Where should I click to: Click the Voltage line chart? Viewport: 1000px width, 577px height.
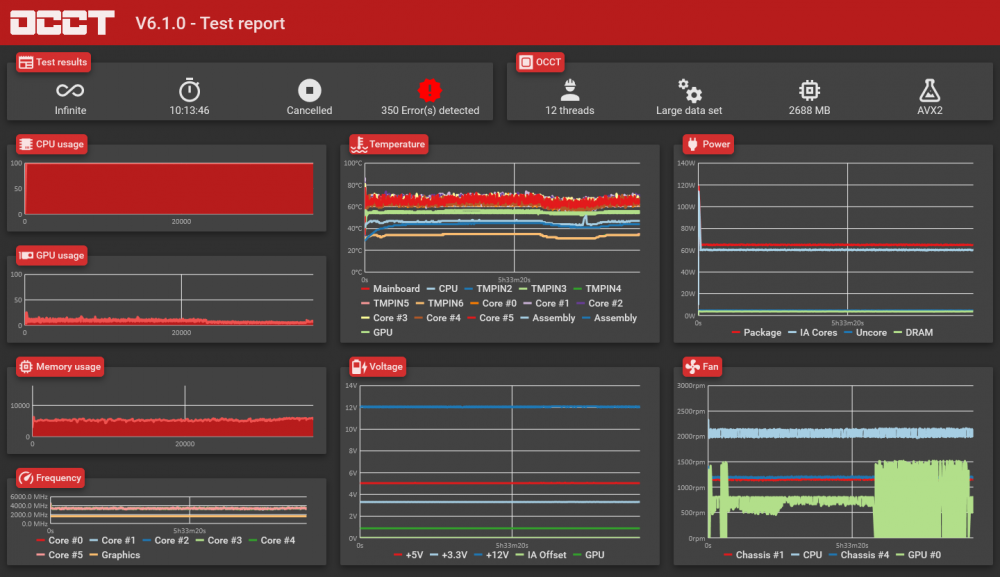[x=500, y=462]
